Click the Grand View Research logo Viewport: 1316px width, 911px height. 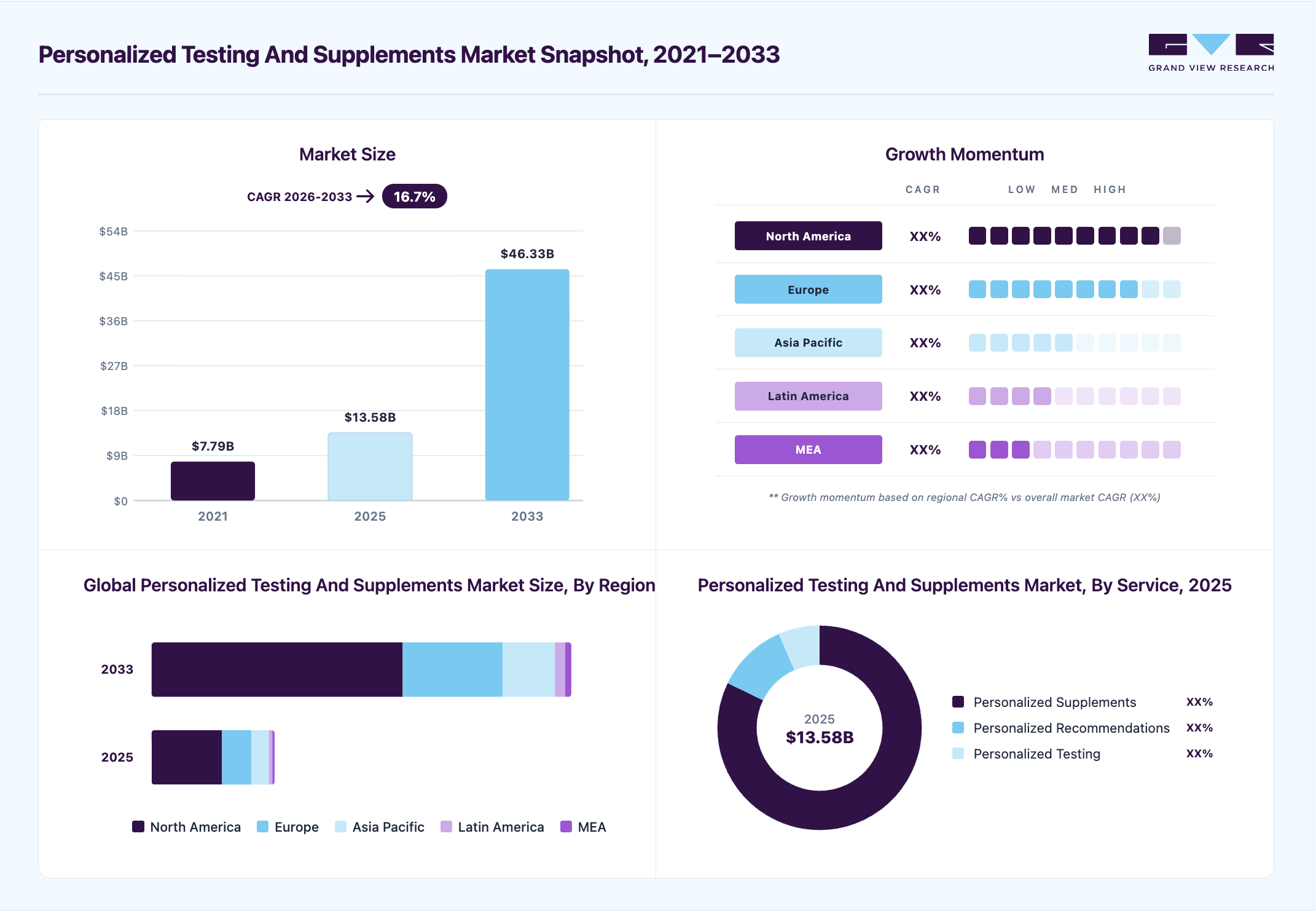coord(1211,53)
